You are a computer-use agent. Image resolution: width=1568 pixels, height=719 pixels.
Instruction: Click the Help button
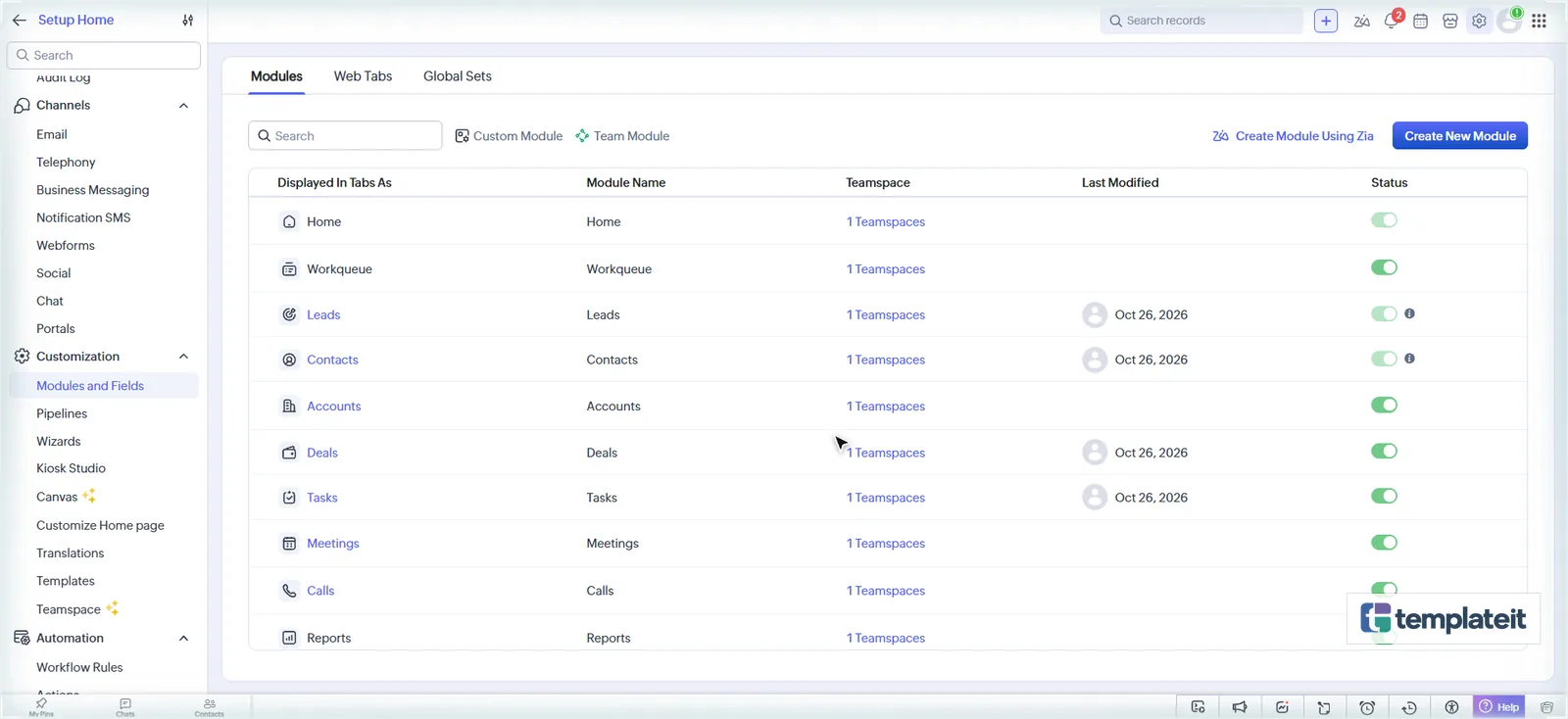pos(1499,707)
